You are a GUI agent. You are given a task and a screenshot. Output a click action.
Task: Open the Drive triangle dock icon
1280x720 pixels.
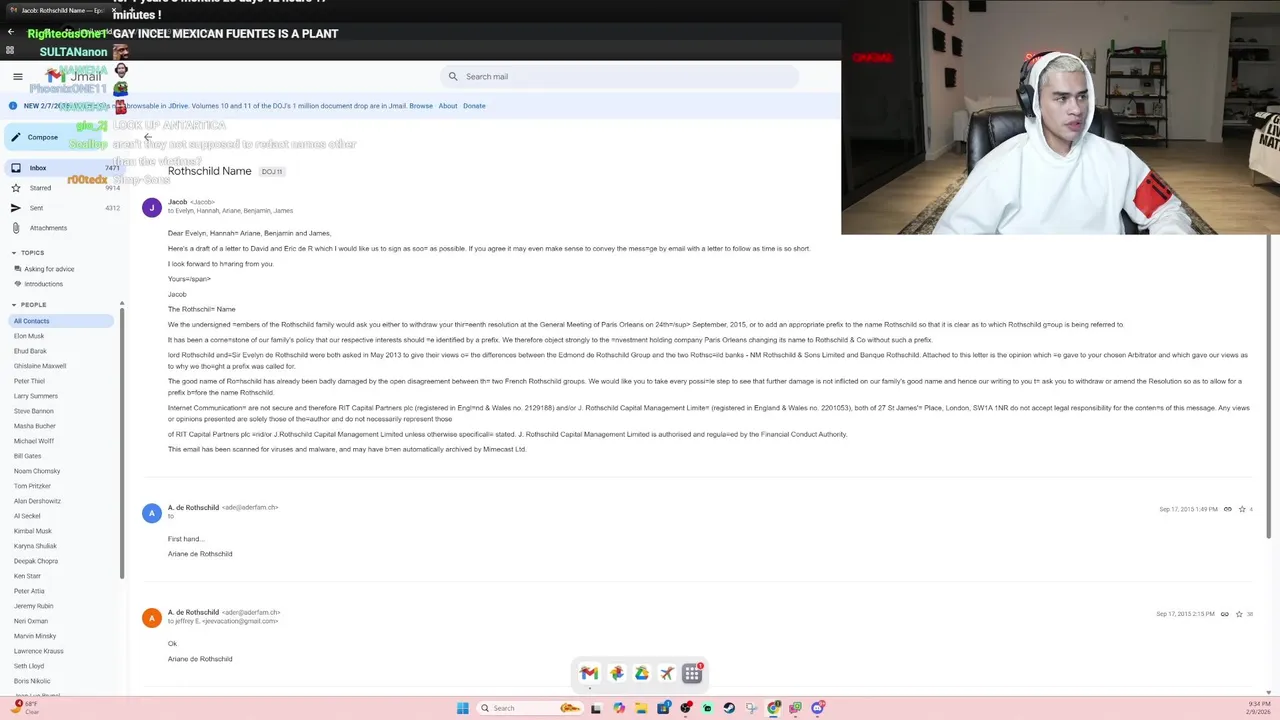tap(642, 673)
